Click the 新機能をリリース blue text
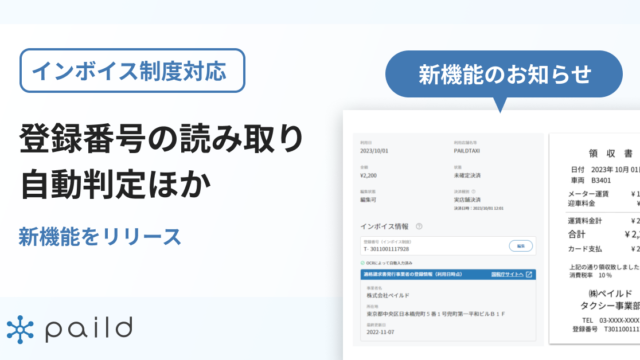Viewport: 640px width, 360px height. (x=100, y=237)
